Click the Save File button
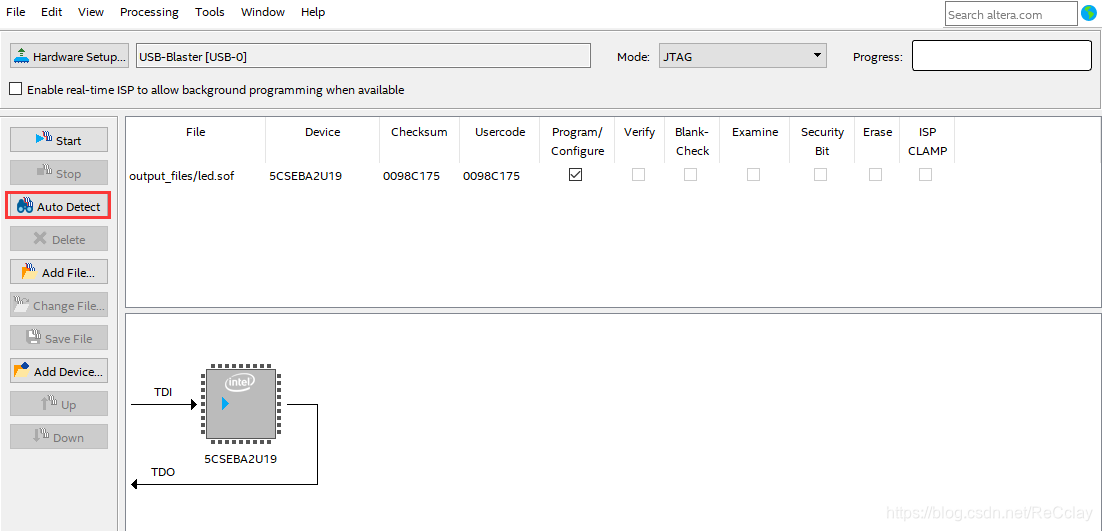The image size is (1102, 531). tap(59, 338)
